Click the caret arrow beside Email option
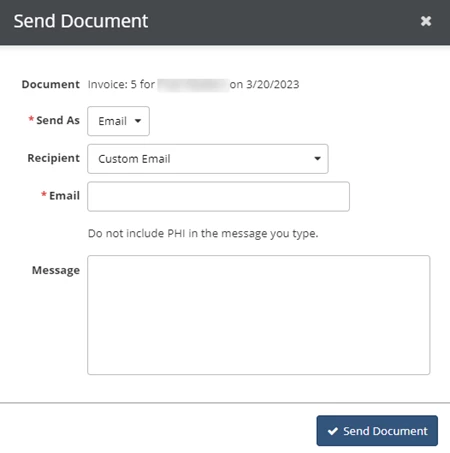 coord(138,121)
